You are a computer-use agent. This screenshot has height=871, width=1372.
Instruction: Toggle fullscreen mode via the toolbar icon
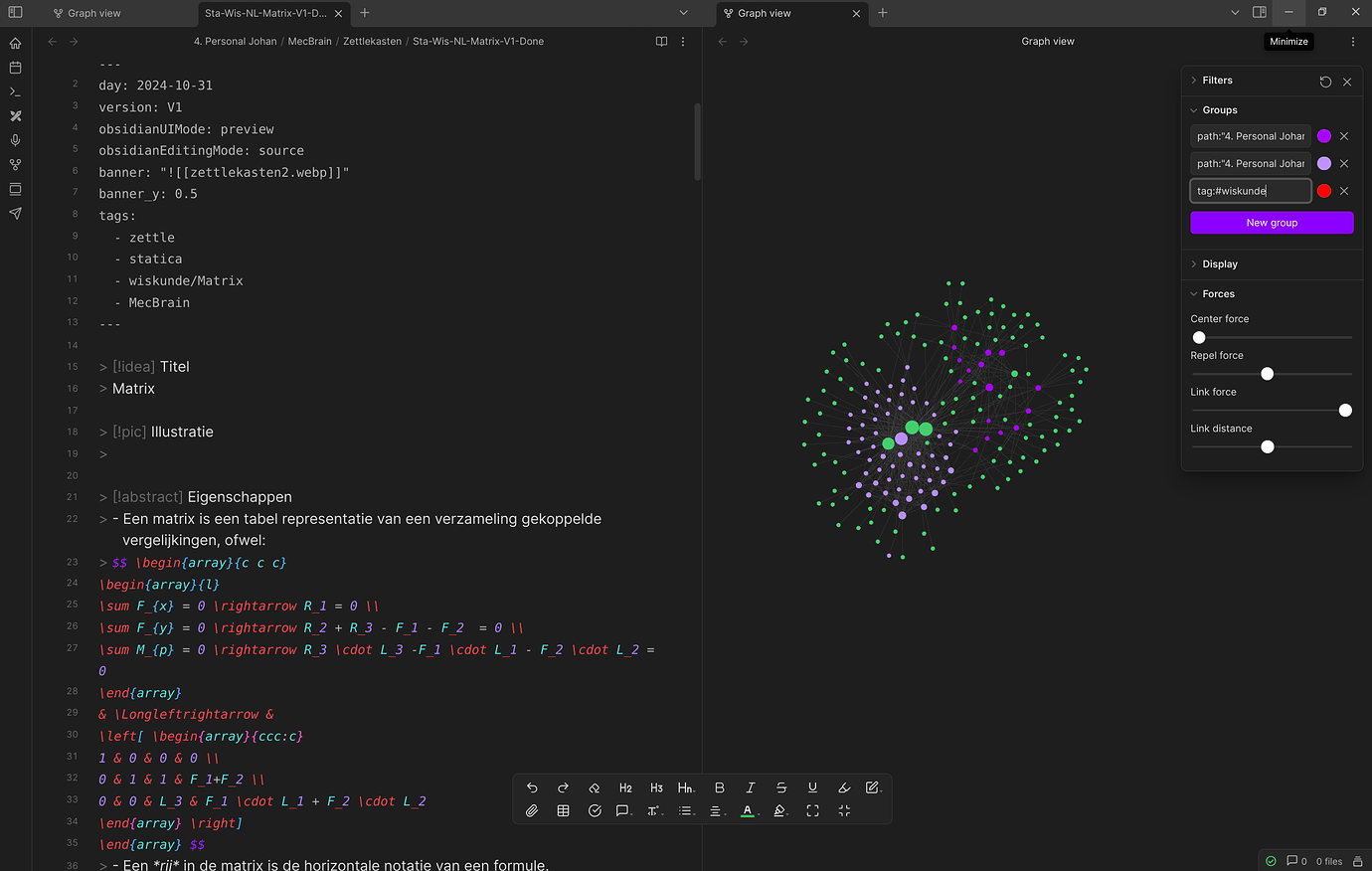pyautogui.click(x=812, y=810)
